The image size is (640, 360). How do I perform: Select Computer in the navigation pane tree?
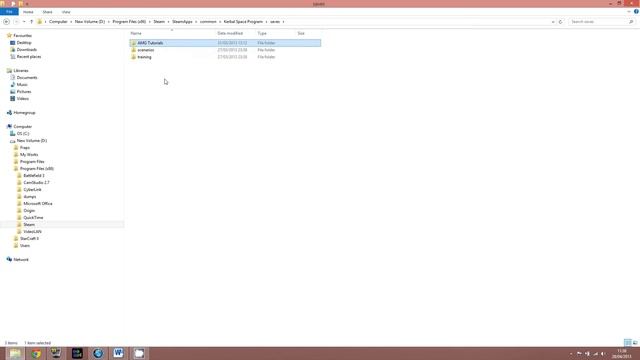(x=22, y=127)
